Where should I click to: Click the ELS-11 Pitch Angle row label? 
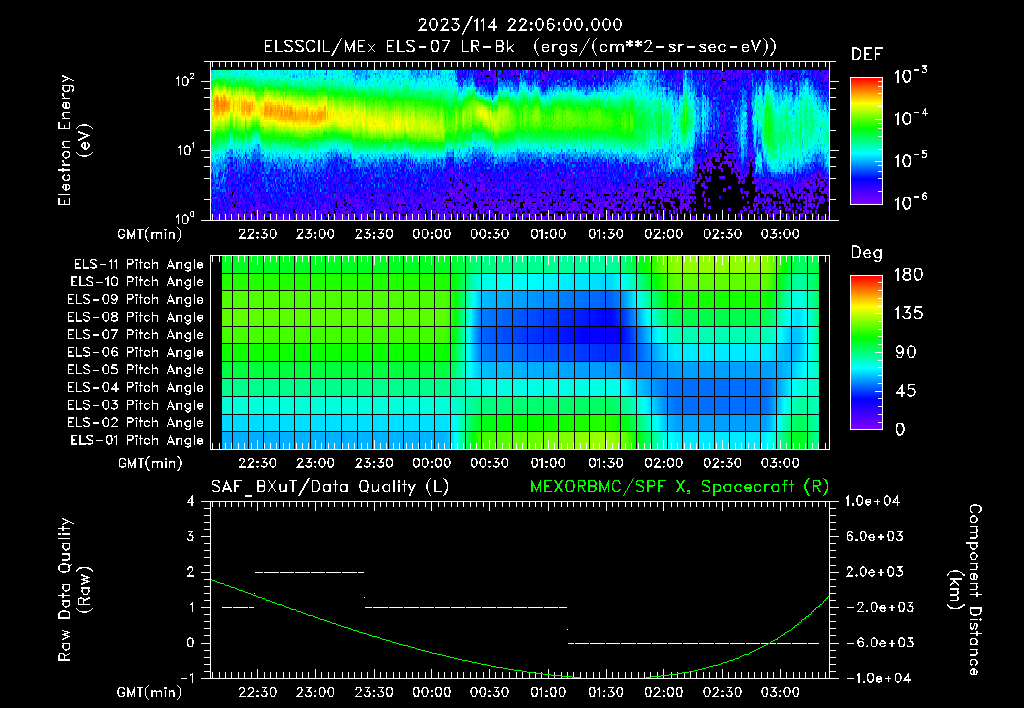tap(138, 265)
